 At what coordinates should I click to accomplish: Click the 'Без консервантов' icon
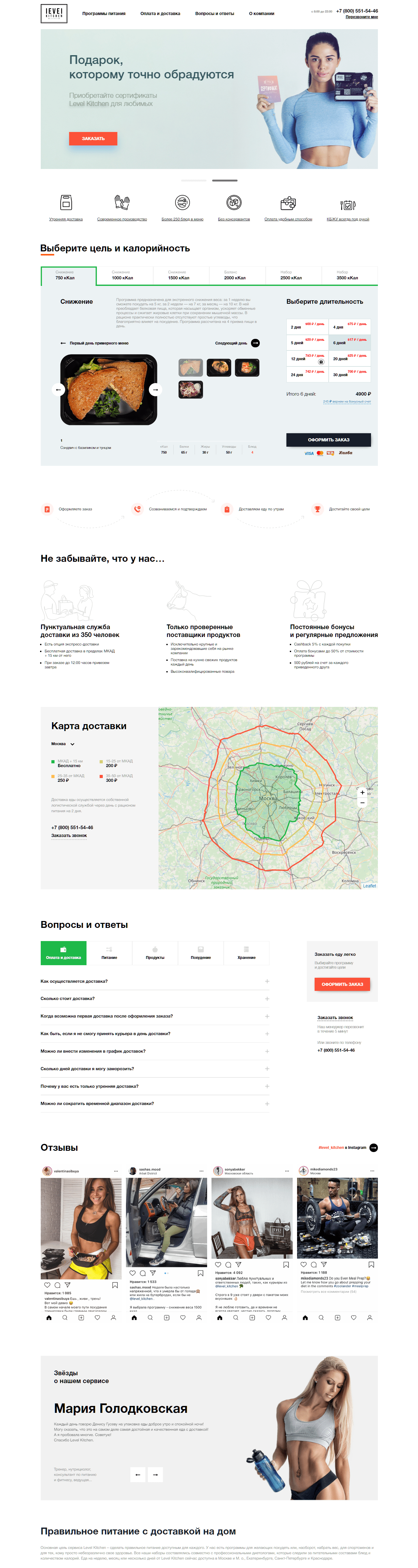pos(234,203)
